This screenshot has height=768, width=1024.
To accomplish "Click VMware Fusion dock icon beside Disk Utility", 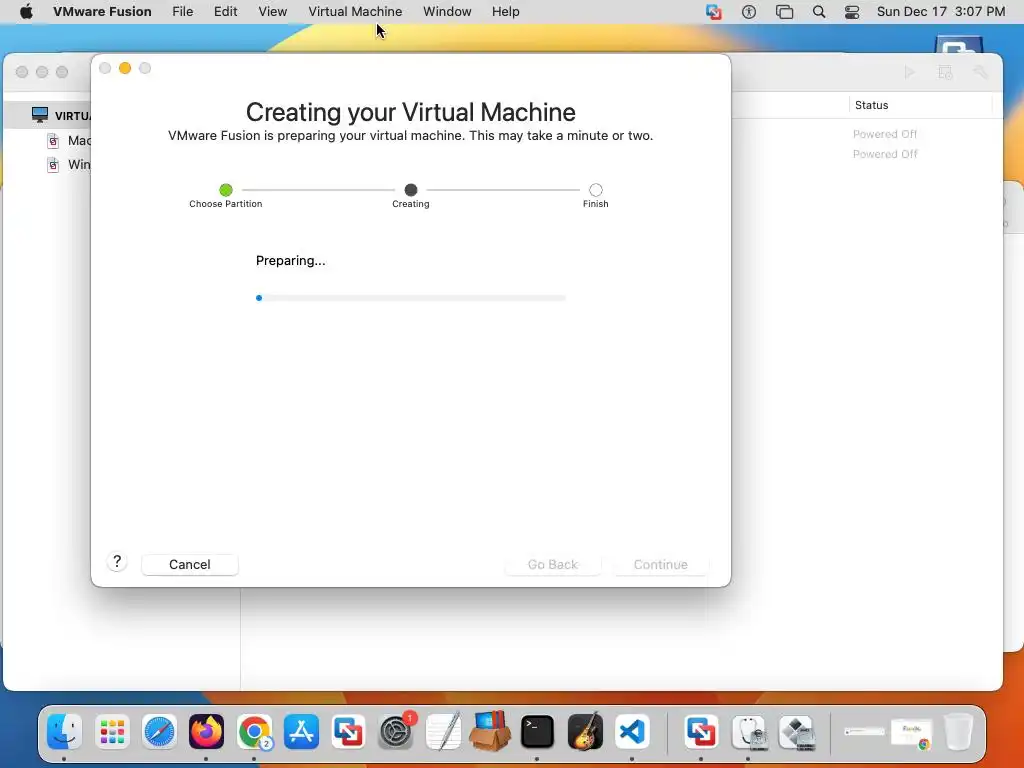I will tap(701, 731).
